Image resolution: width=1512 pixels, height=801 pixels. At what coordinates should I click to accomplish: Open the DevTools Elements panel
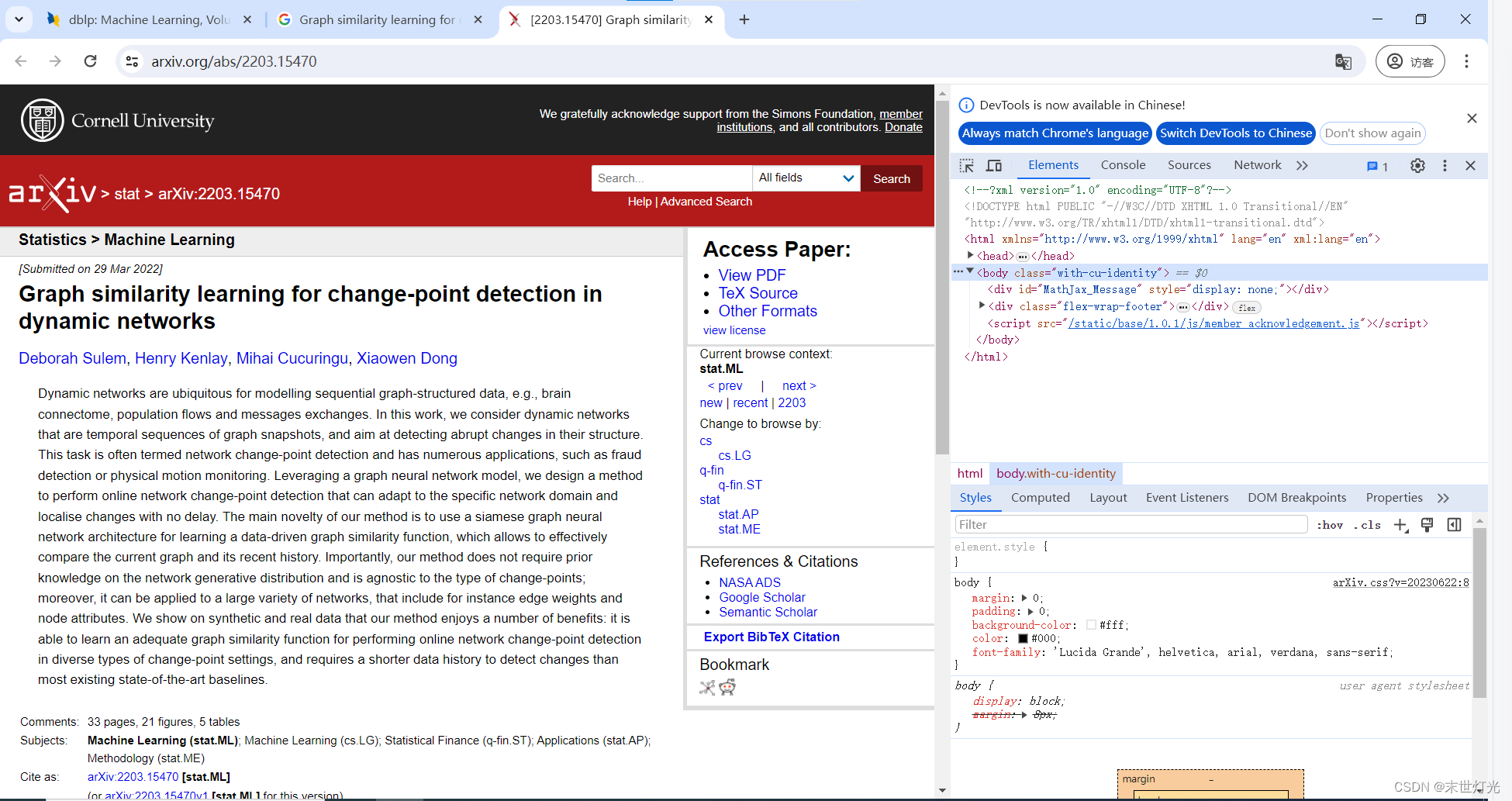click(1053, 165)
